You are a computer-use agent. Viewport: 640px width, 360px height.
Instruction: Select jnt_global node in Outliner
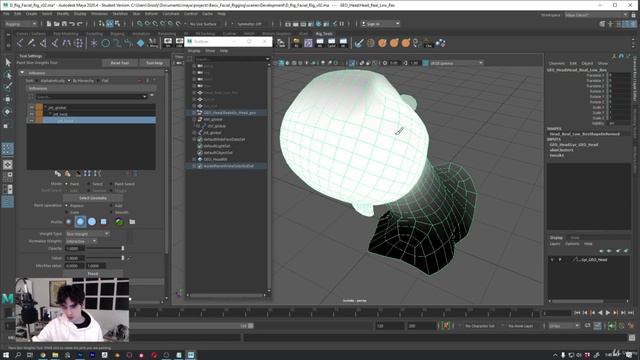pos(212,133)
